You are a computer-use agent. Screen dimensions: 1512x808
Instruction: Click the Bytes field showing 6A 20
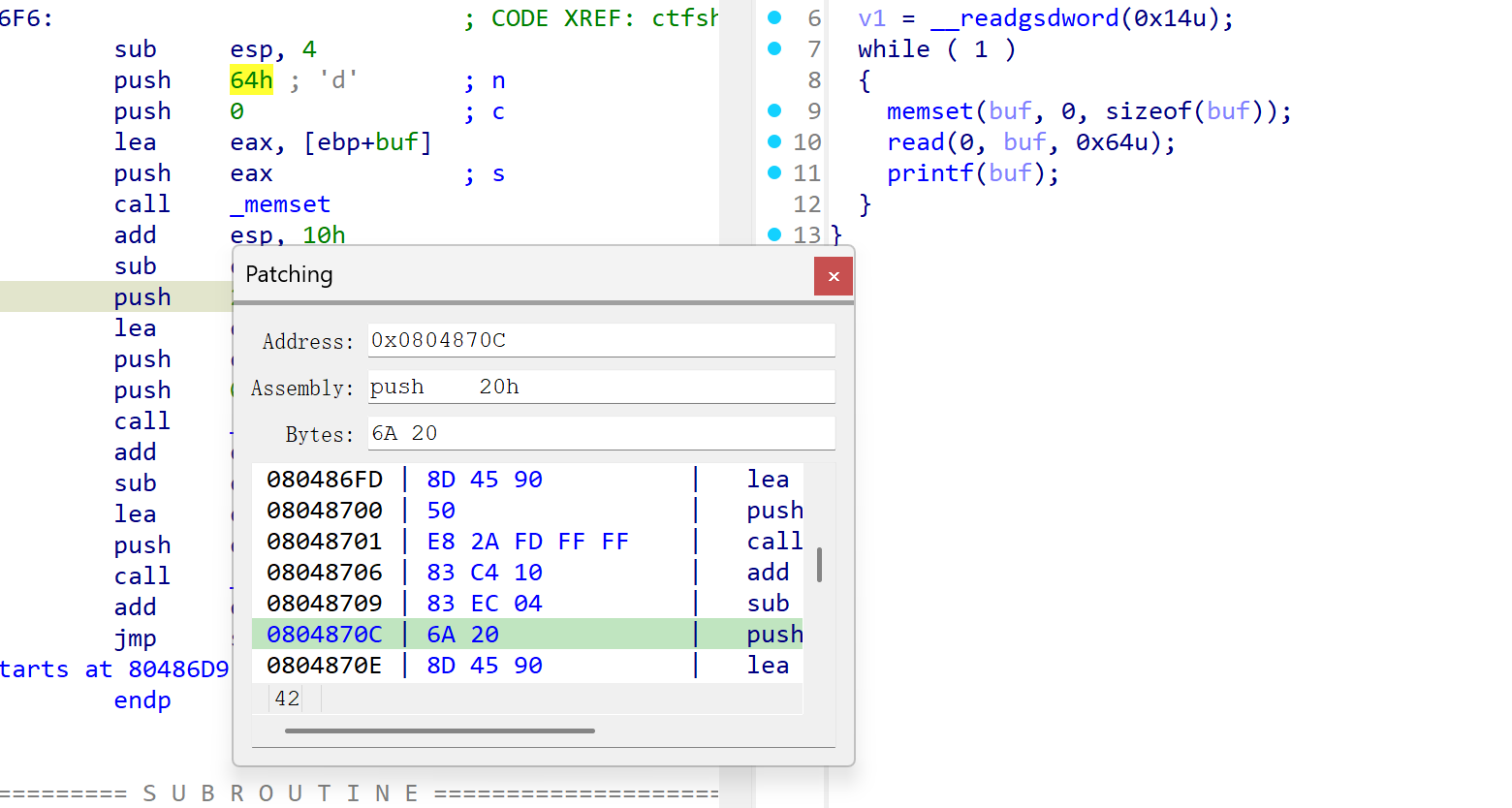point(601,433)
